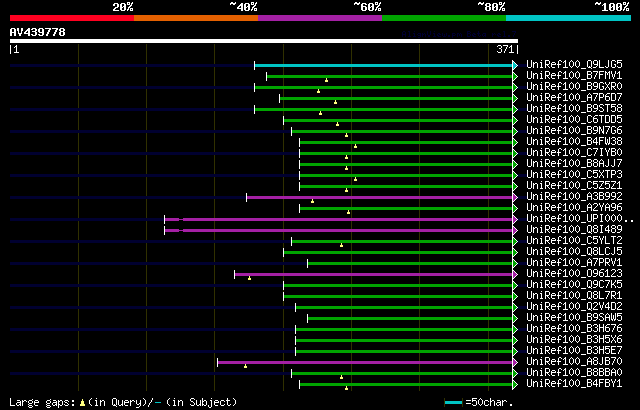Click the purple alignment bar for A3B992

(x=380, y=197)
